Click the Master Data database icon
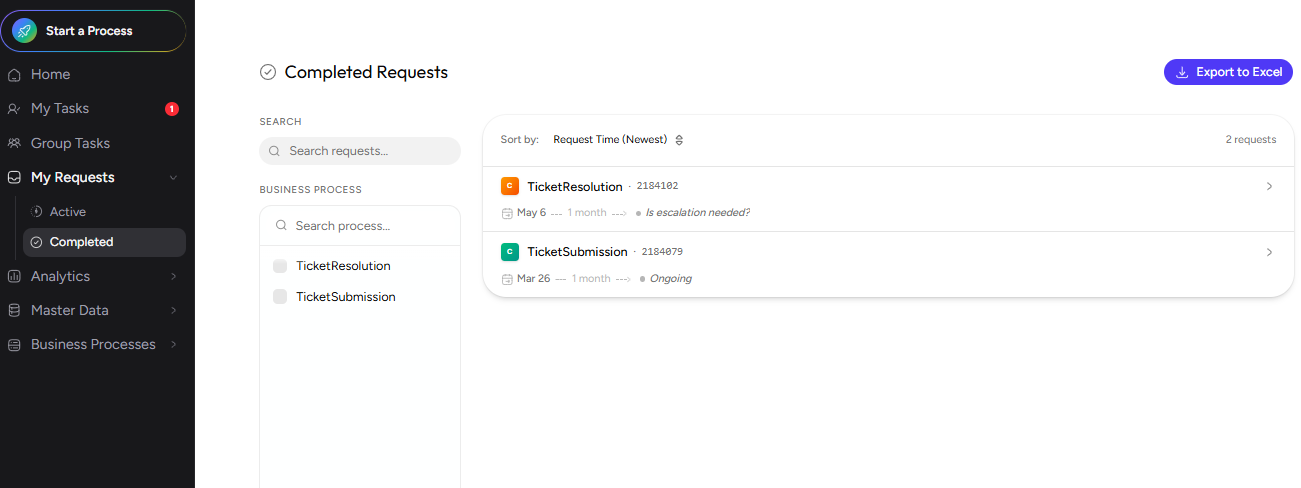The image size is (1301, 488). click(x=14, y=310)
